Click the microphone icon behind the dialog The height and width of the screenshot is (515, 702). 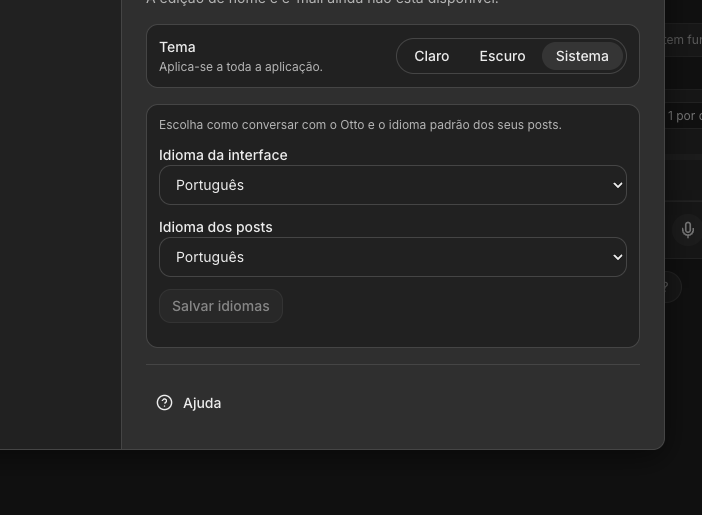click(687, 230)
